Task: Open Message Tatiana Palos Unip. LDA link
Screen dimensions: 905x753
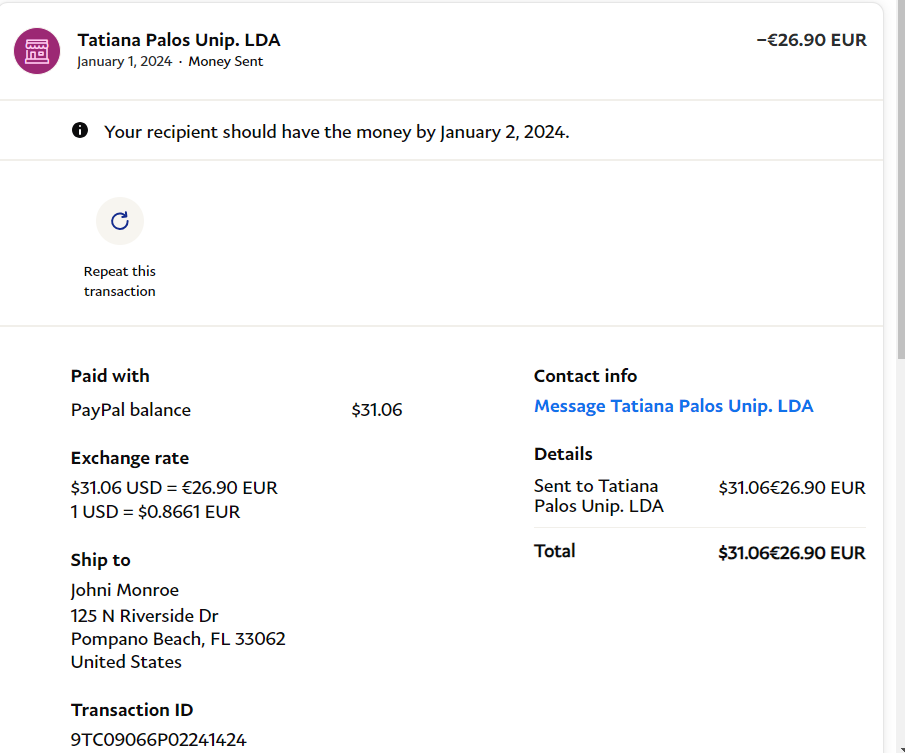Action: 673,406
